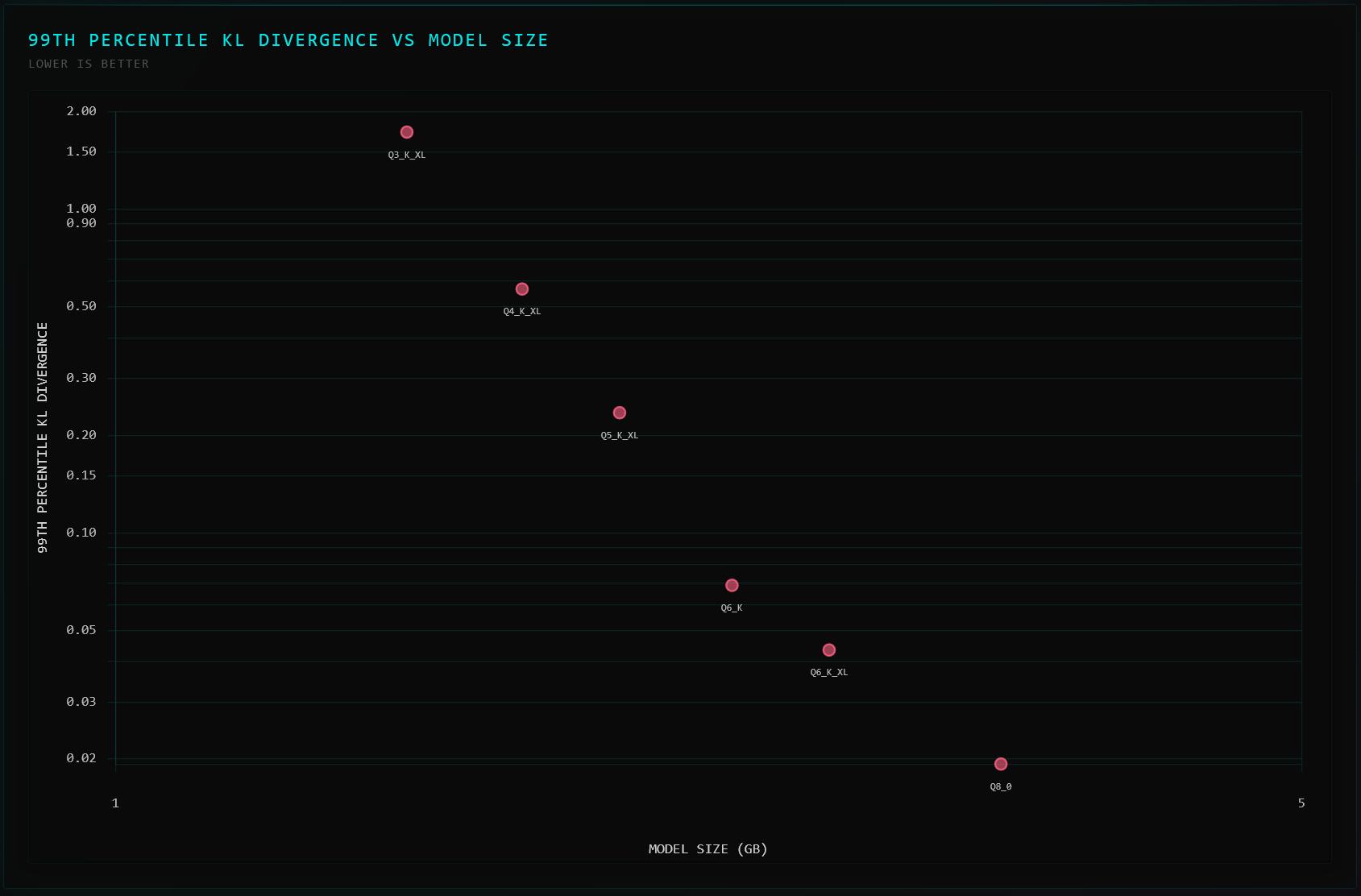Click the Q5_K_XL point label text

(620, 435)
